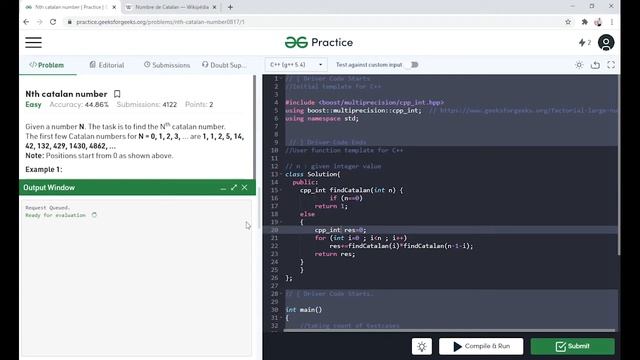Click the Points: 2 text

click(x=199, y=104)
